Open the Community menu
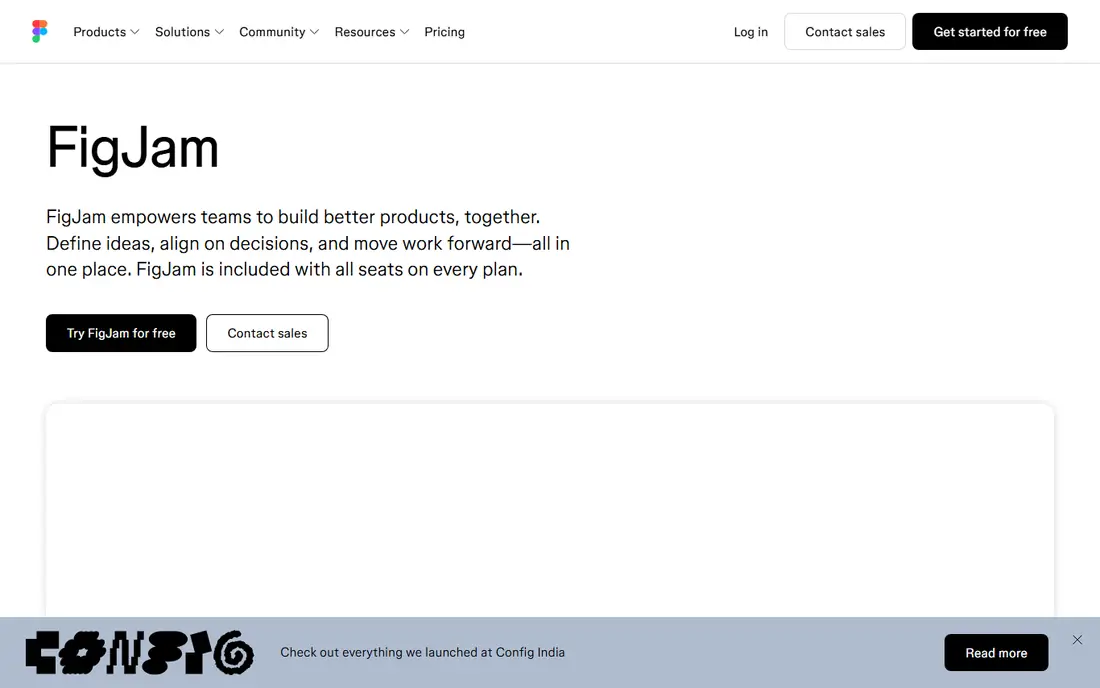Screen dimensions: 1100x688 point(279,32)
